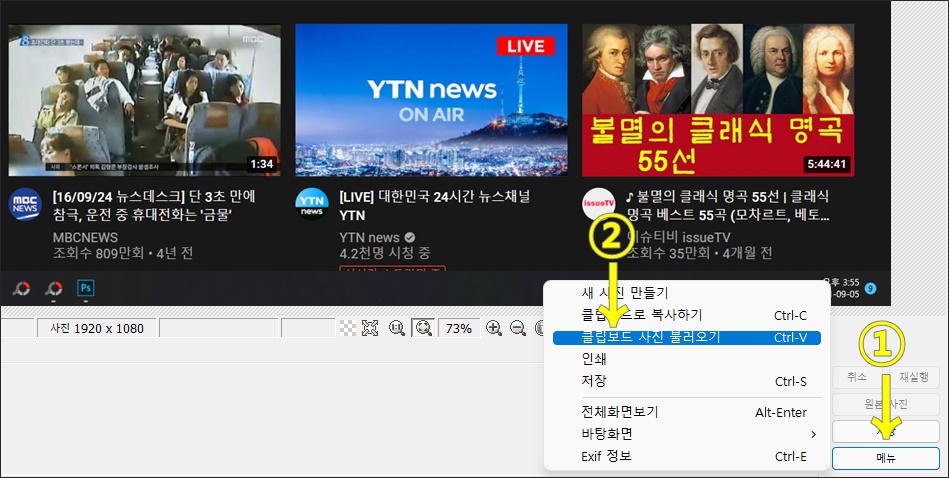Click the MBC NEWS channel avatar
This screenshot has width=949, height=478.
coord(25,205)
